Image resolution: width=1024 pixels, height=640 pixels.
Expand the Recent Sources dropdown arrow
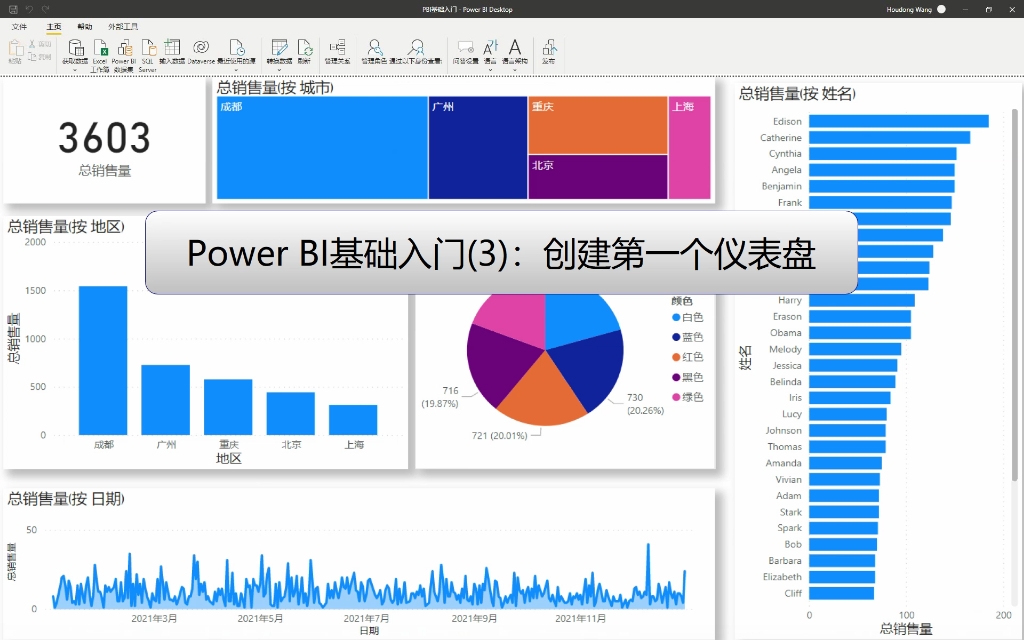(x=236, y=70)
